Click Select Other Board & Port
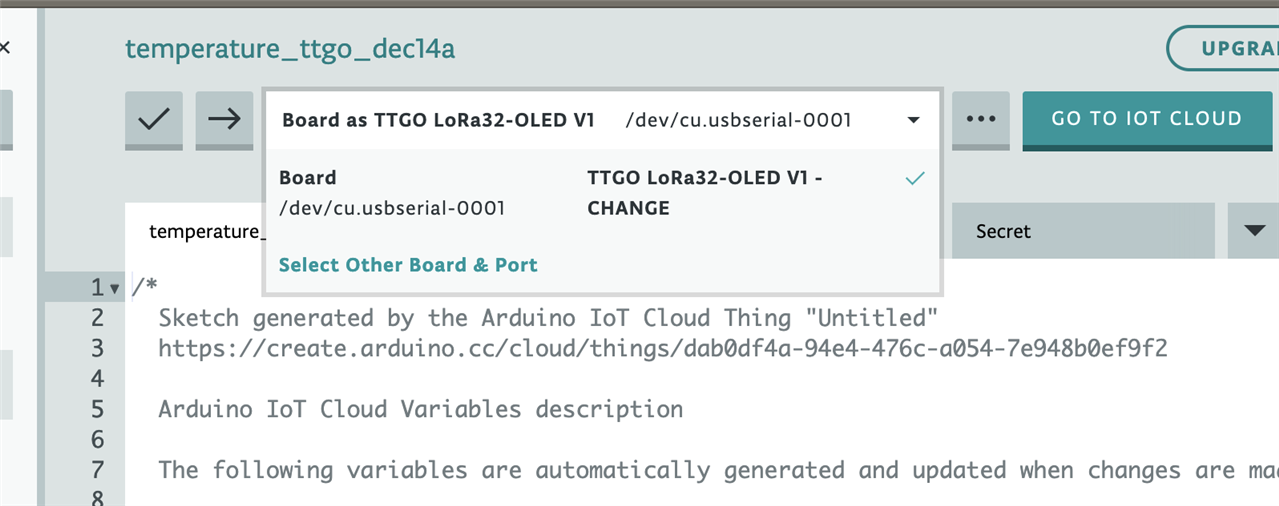This screenshot has width=1279, height=506. 408,265
